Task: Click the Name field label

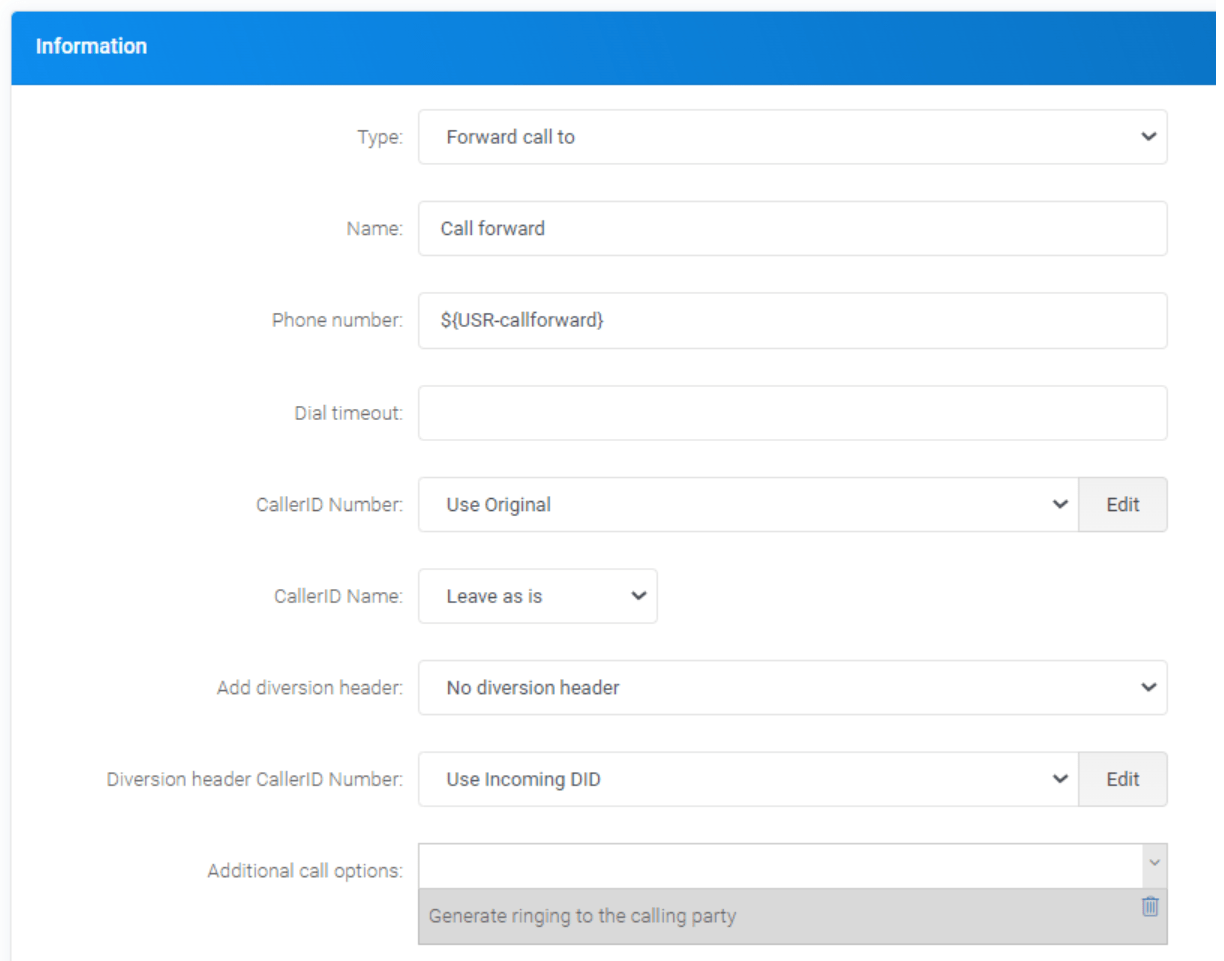Action: pyautogui.click(x=374, y=230)
